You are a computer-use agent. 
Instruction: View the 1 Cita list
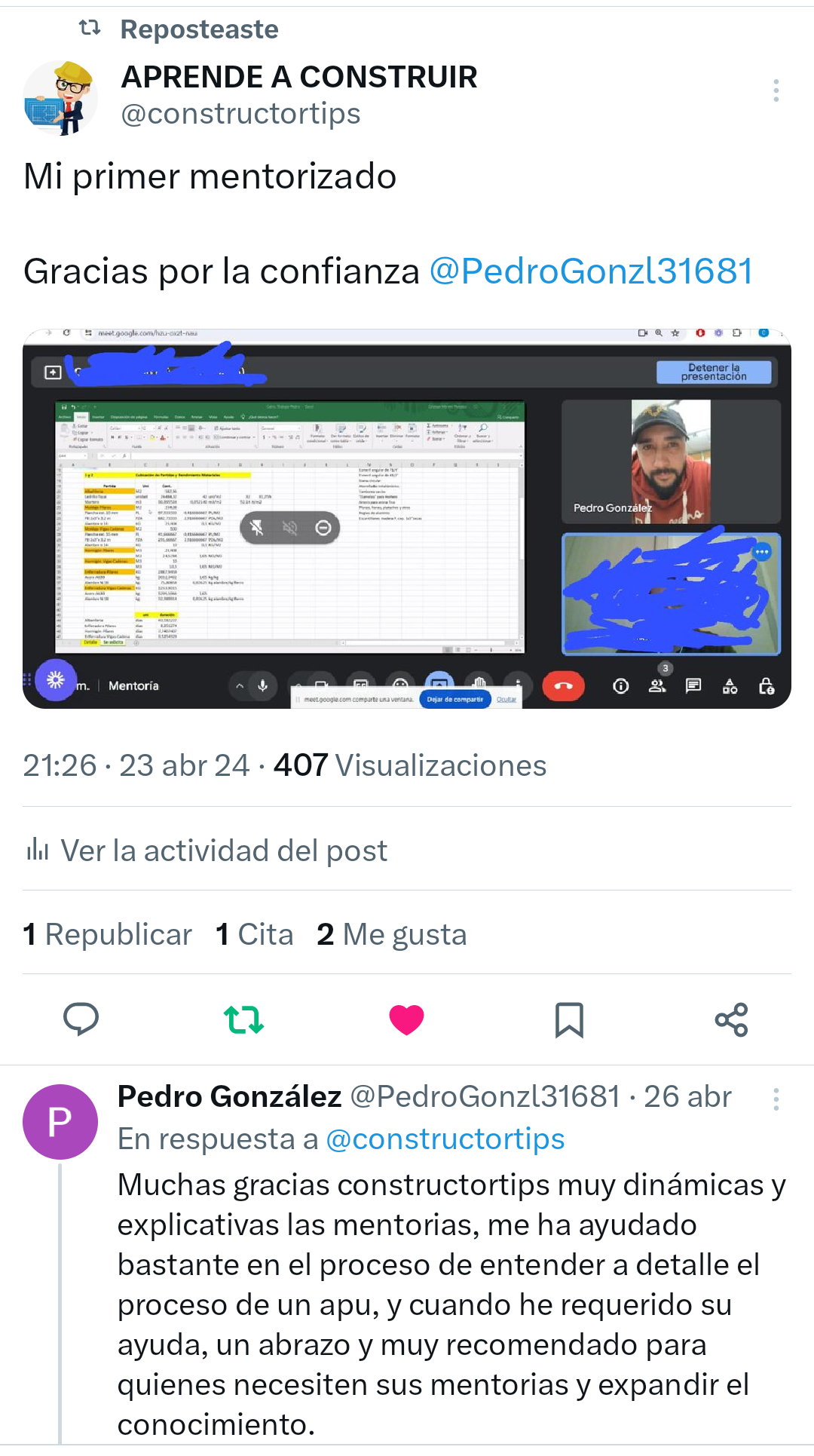click(x=255, y=934)
